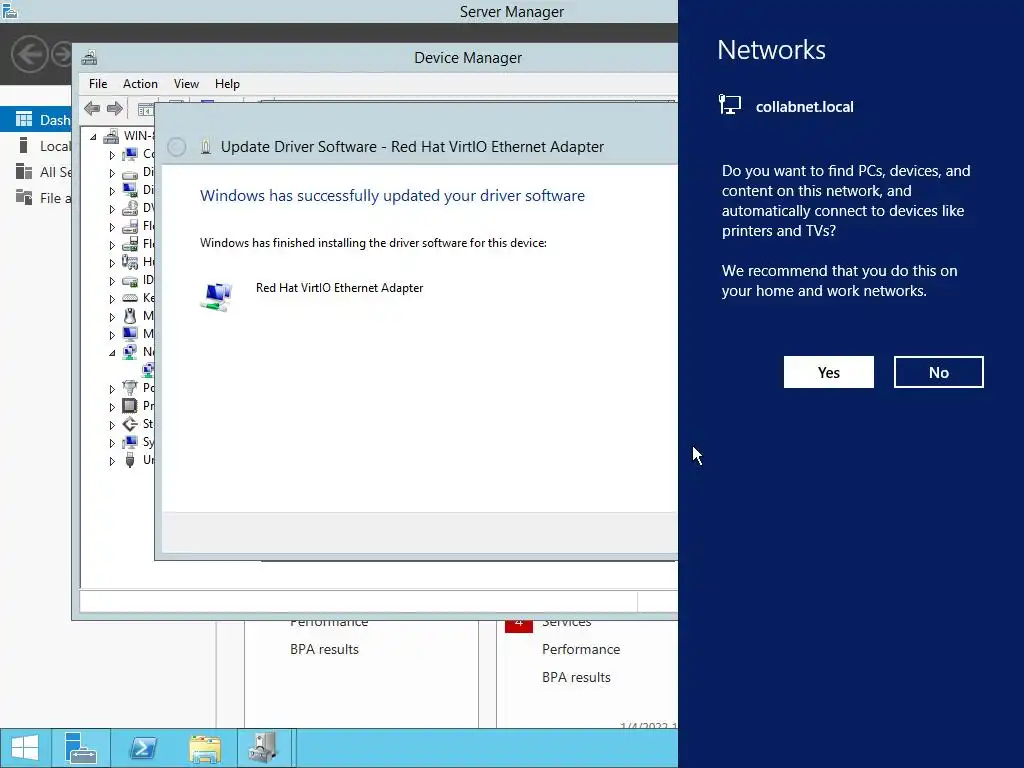Click the Windows Start button

[25, 748]
